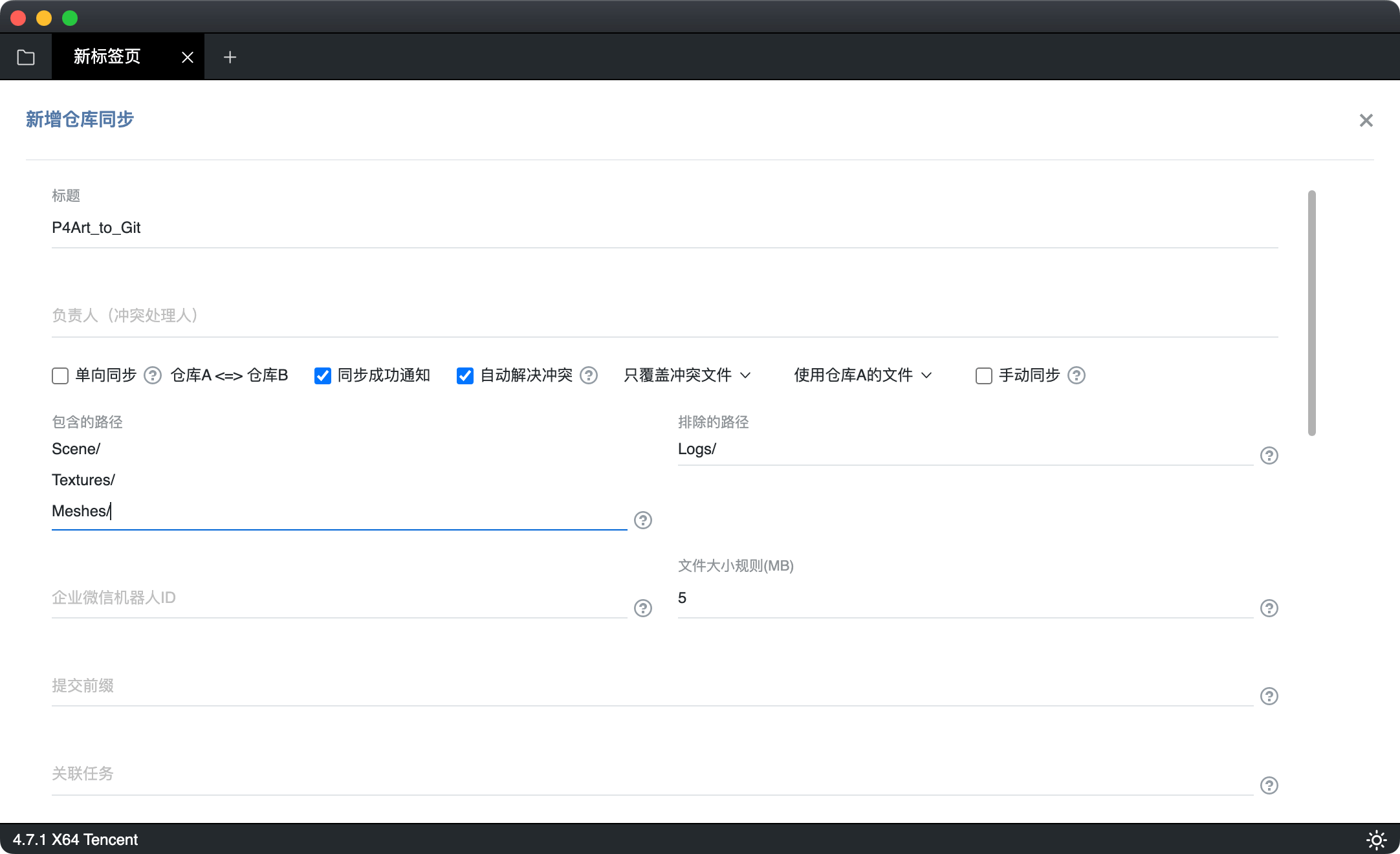Click help icon next to 自动解决冲突

pyautogui.click(x=589, y=375)
